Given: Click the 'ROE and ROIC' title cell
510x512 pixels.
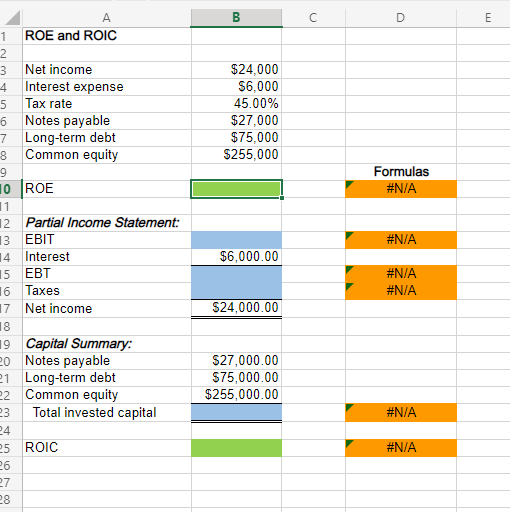Looking at the screenshot, I should click(x=107, y=36).
